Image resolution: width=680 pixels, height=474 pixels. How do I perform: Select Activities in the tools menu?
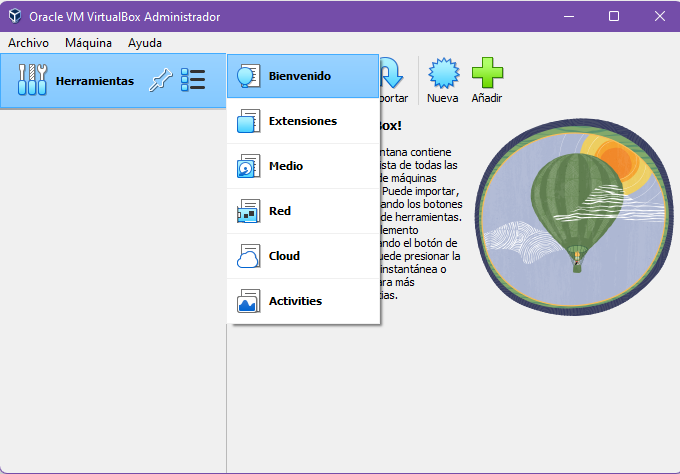[303, 301]
